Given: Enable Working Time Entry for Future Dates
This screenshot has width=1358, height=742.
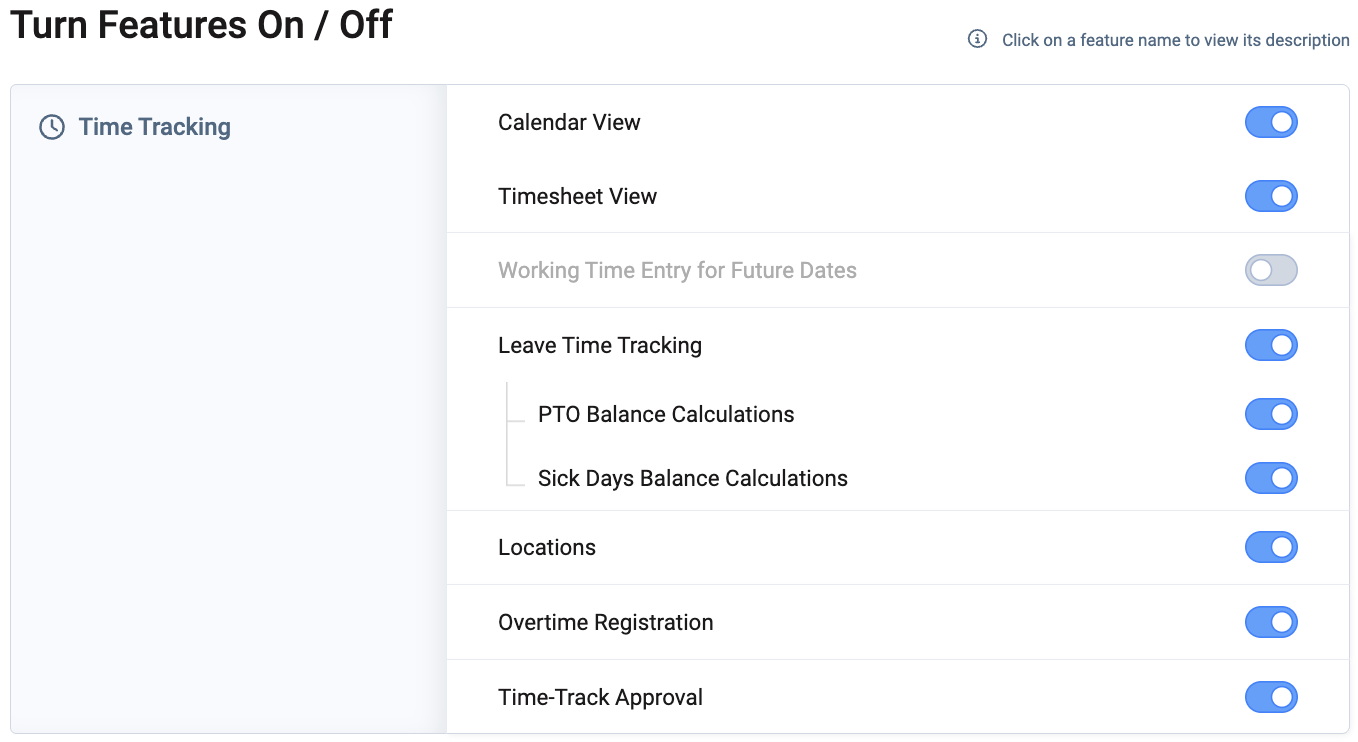Looking at the screenshot, I should (x=1271, y=270).
